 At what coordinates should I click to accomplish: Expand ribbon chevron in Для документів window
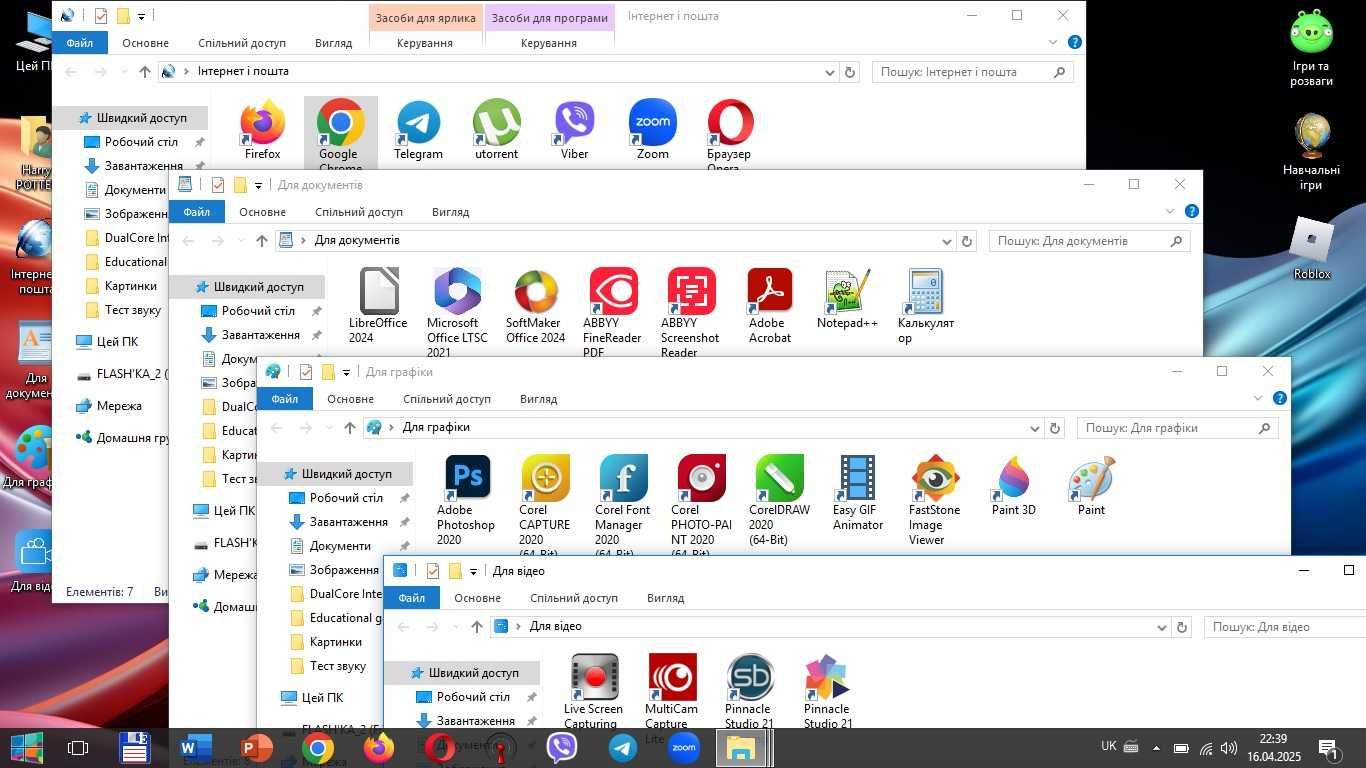point(1170,212)
